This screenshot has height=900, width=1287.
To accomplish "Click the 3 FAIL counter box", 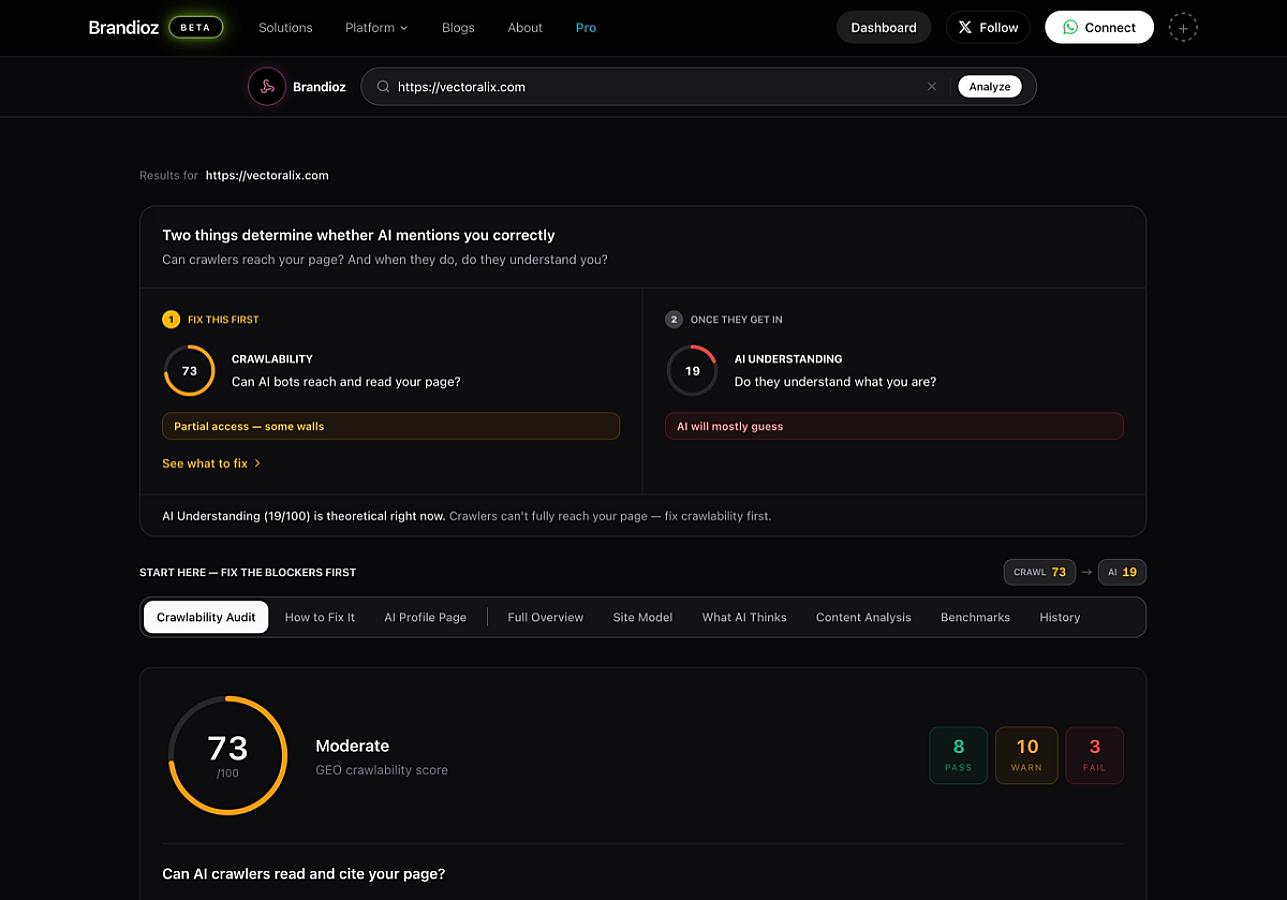I will [1094, 755].
